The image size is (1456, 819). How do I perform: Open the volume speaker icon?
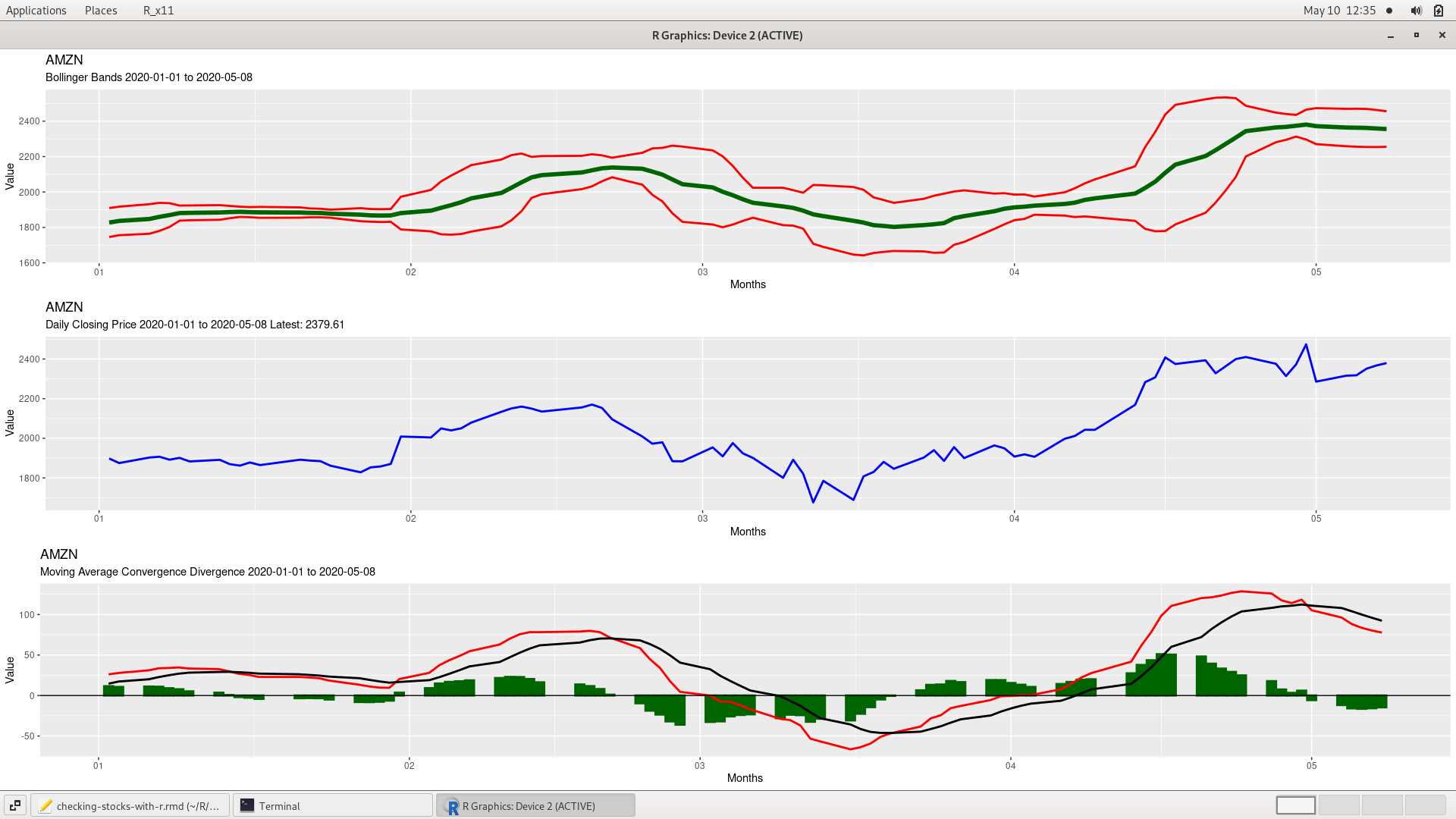click(1416, 11)
